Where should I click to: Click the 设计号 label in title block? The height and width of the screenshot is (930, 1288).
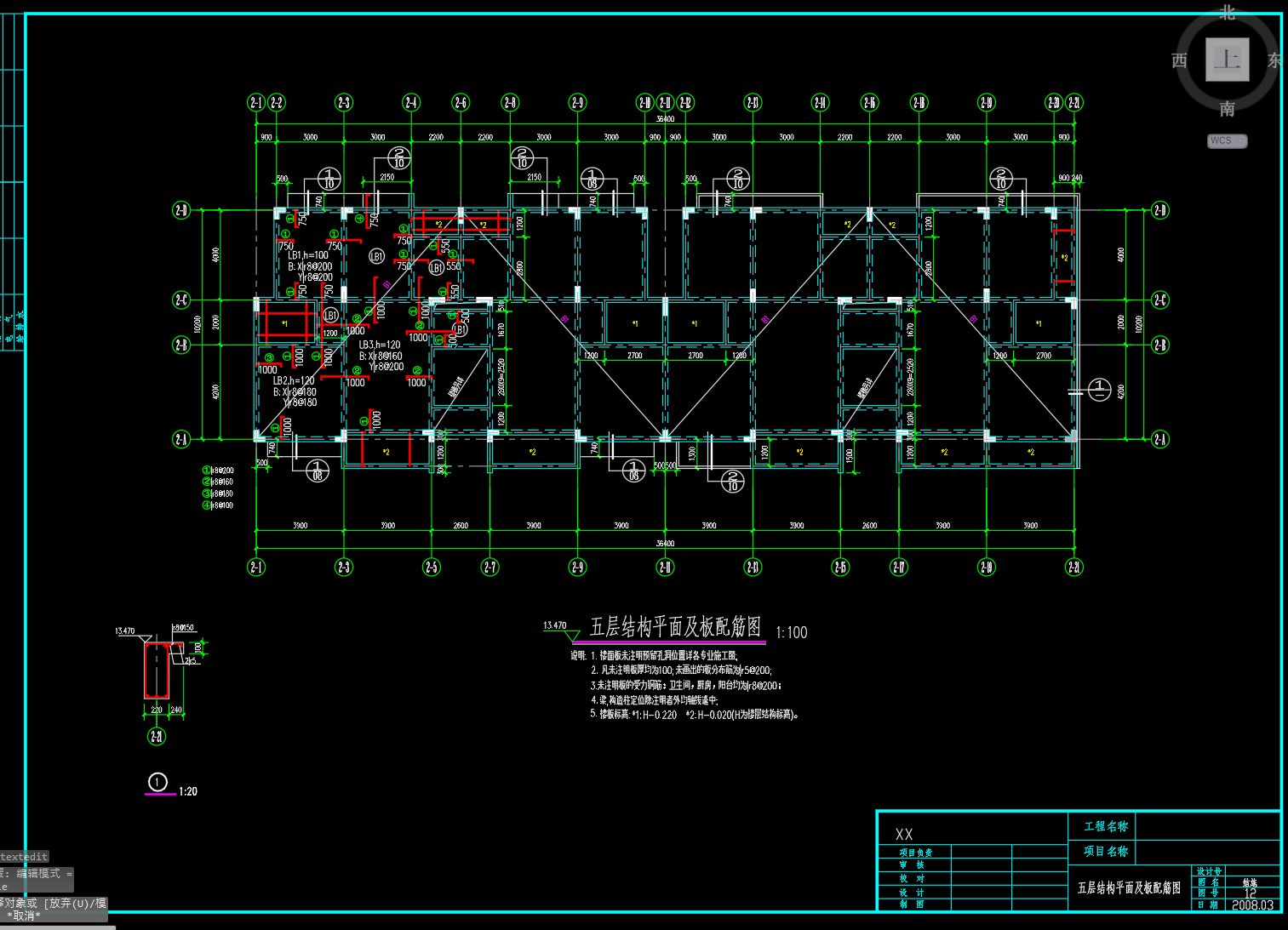click(x=1209, y=871)
